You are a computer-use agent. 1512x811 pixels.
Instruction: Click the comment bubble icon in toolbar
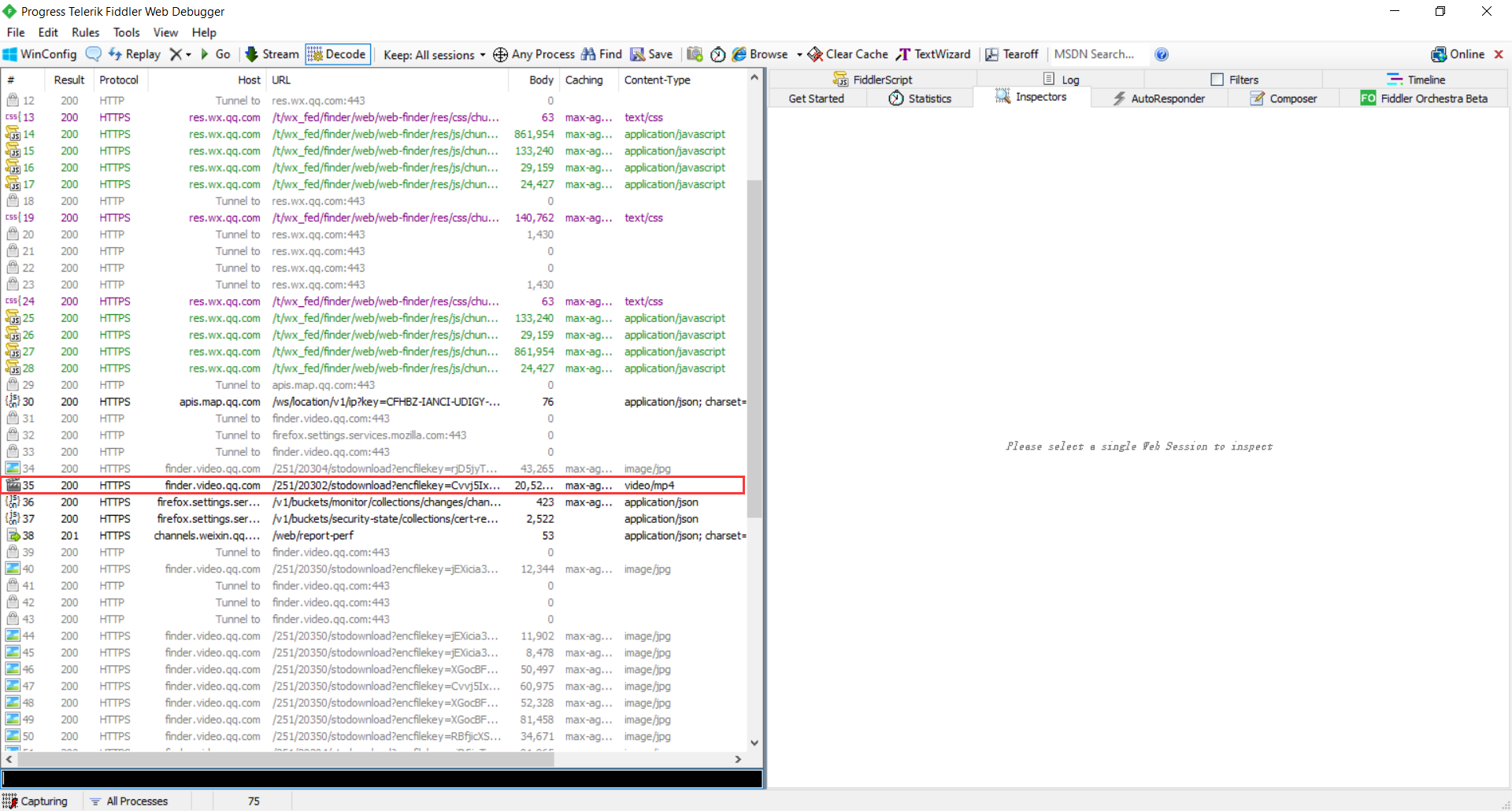pos(93,54)
